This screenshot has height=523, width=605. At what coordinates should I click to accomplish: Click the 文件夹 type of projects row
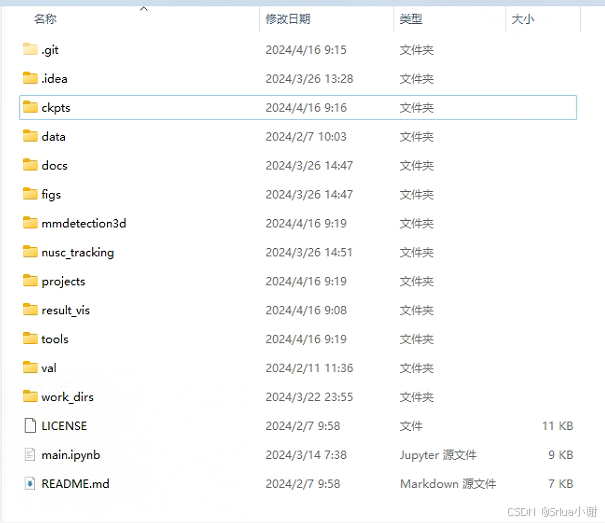[x=417, y=281]
